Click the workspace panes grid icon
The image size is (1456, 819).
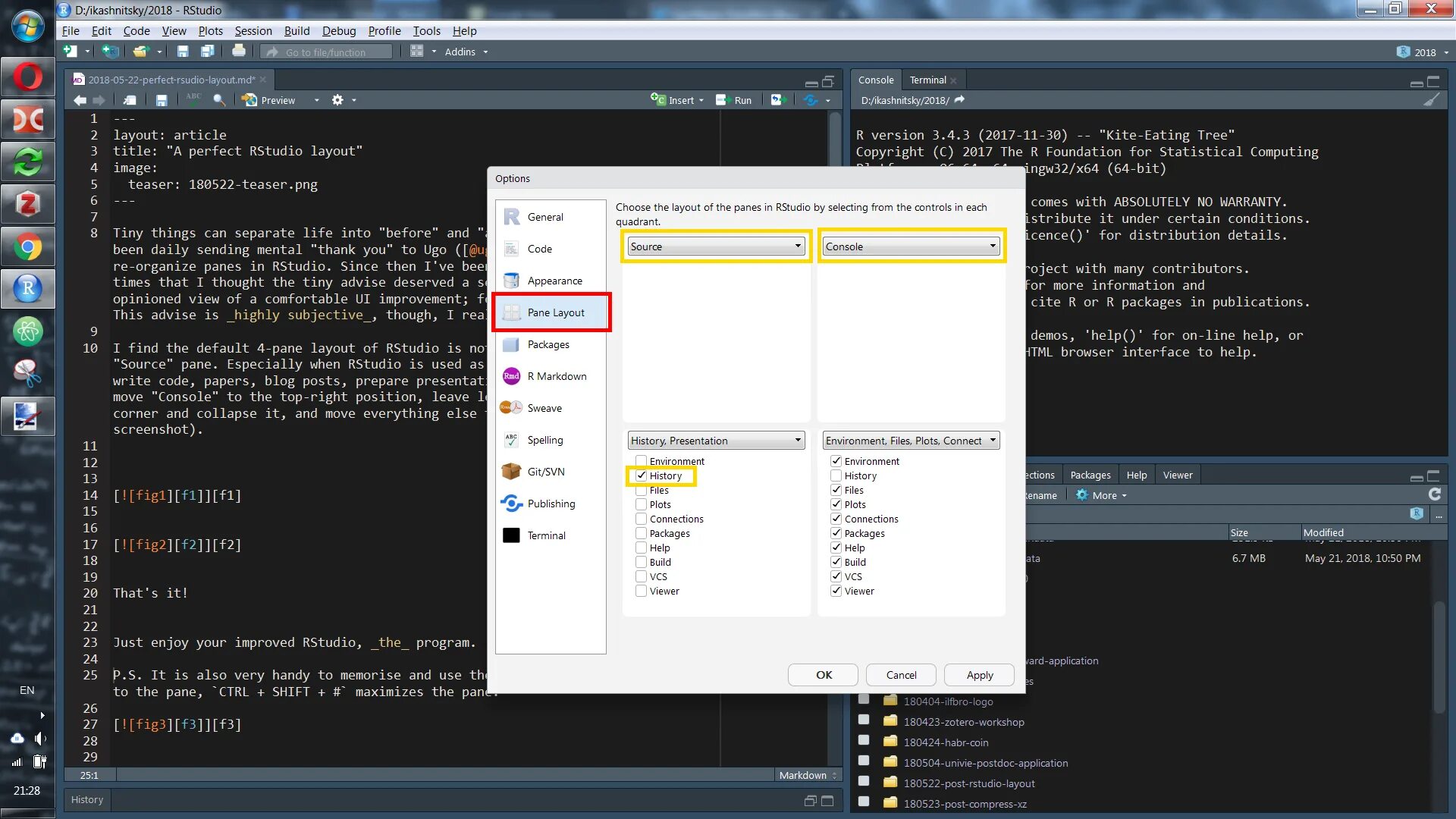click(x=416, y=52)
